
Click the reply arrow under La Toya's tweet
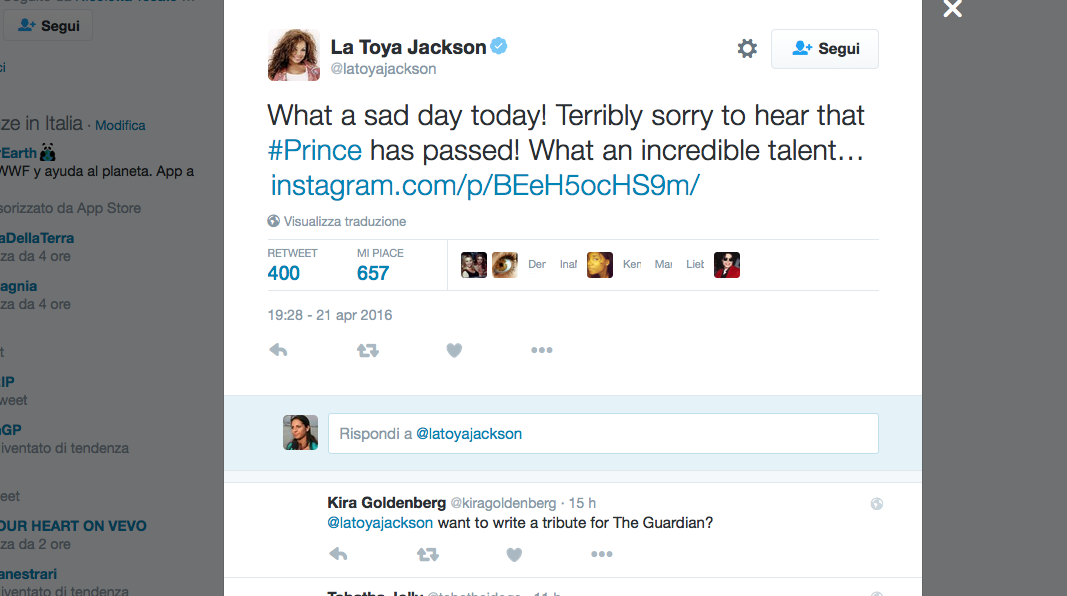pyautogui.click(x=279, y=350)
